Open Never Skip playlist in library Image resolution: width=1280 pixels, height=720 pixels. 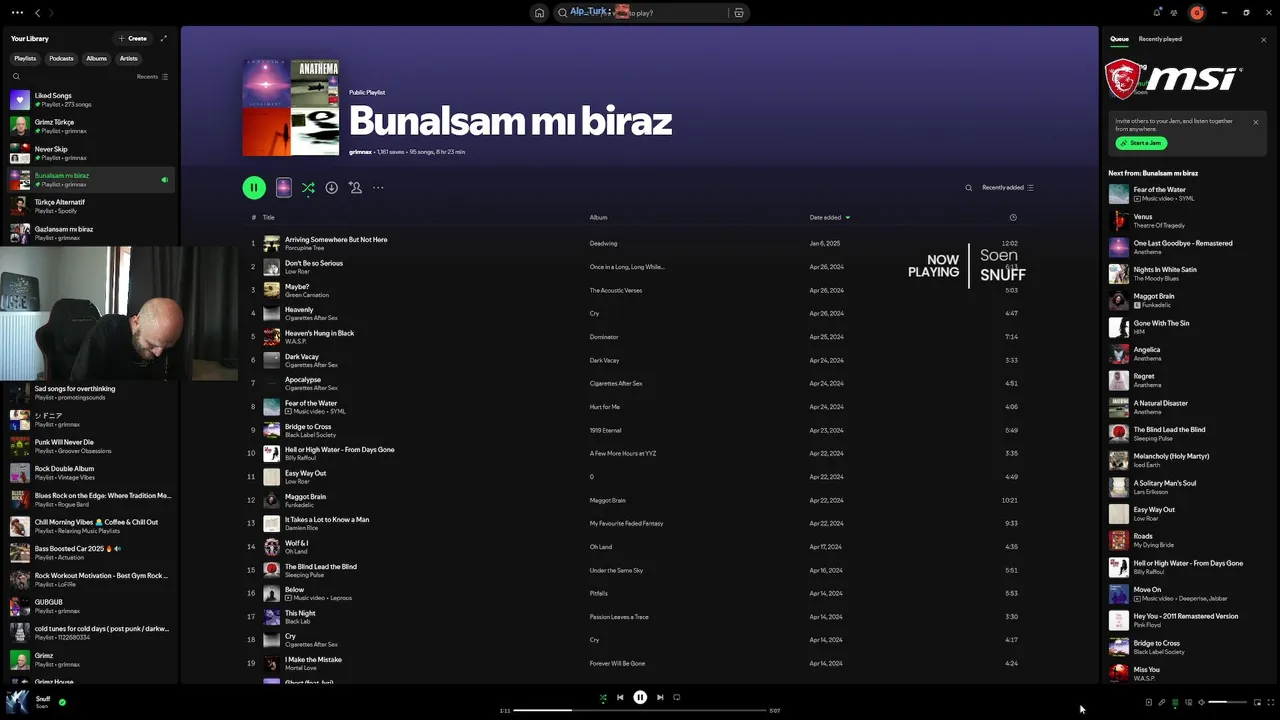point(90,153)
